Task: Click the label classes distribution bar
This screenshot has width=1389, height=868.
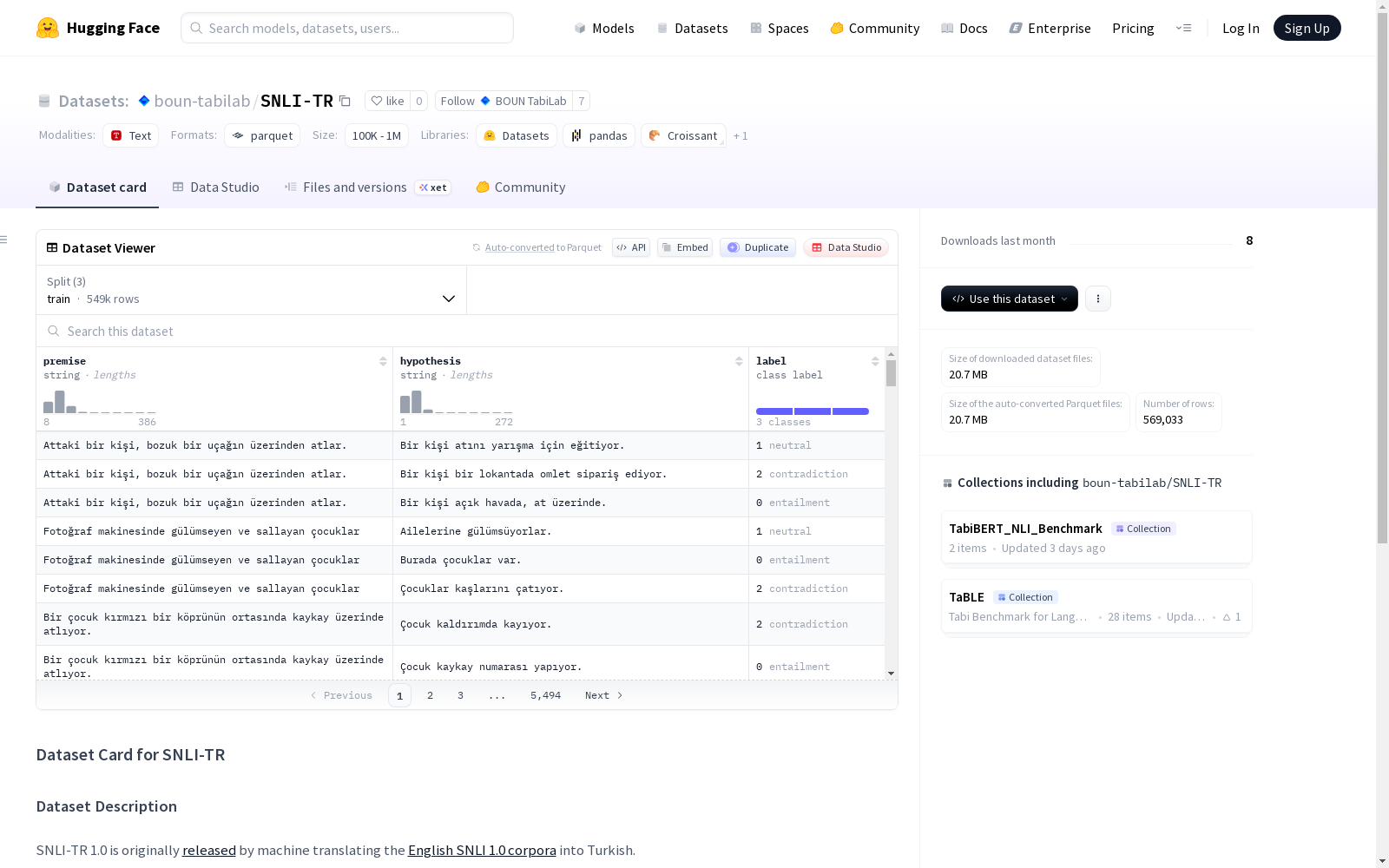Action: [x=813, y=411]
